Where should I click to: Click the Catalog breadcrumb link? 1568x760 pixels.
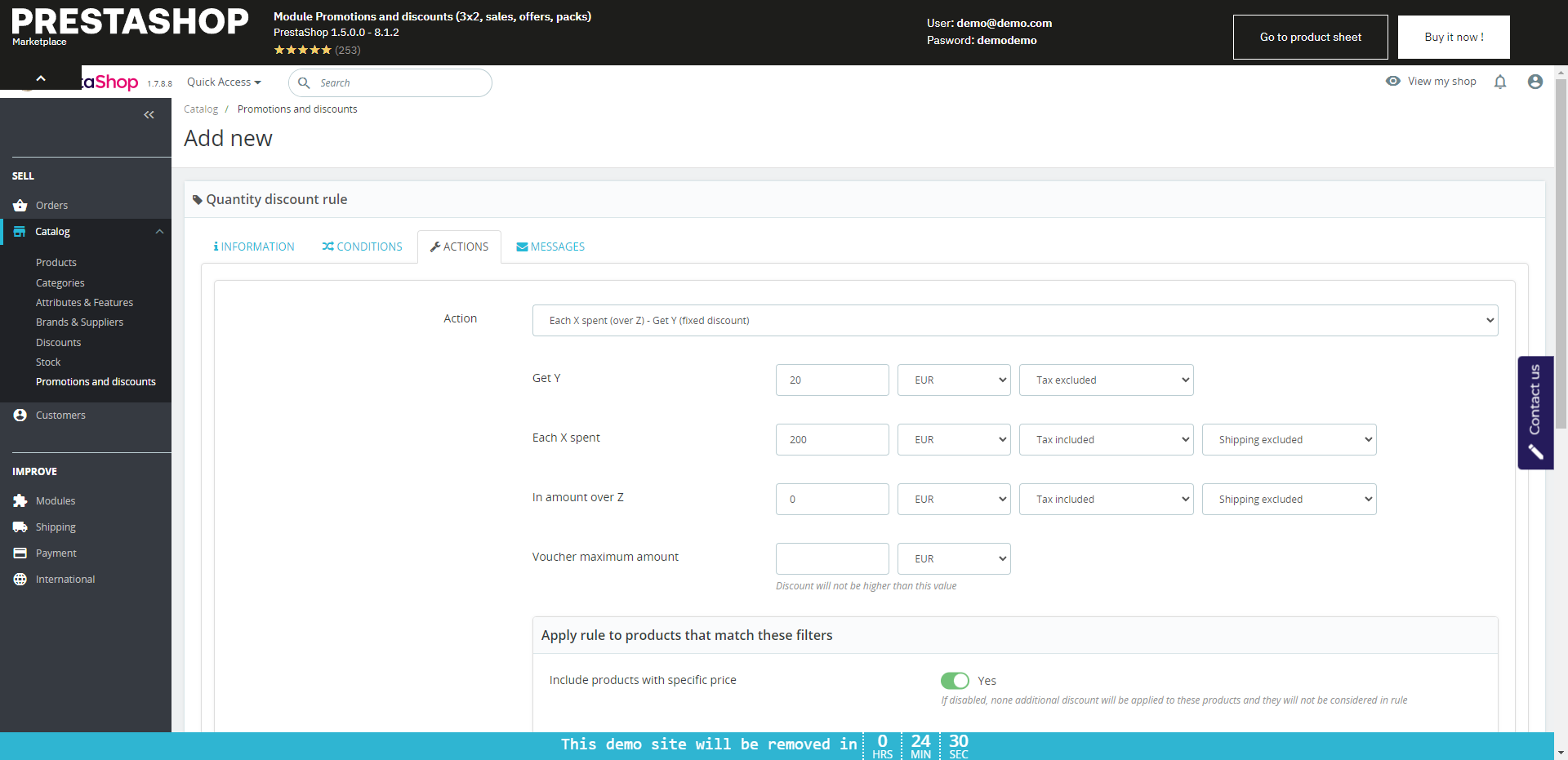(x=201, y=109)
